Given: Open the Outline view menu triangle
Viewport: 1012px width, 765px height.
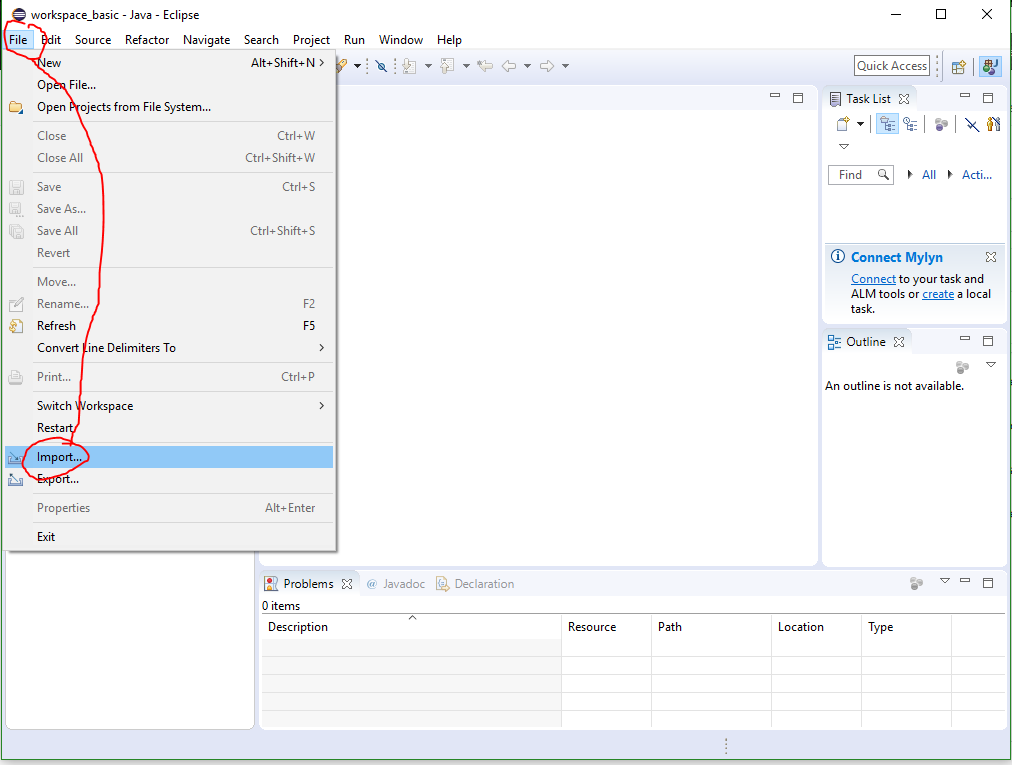Looking at the screenshot, I should (x=991, y=365).
